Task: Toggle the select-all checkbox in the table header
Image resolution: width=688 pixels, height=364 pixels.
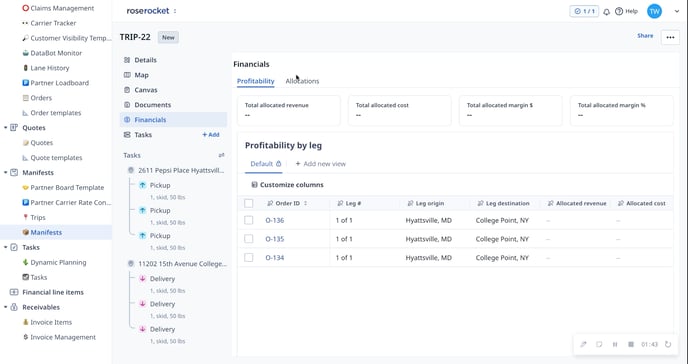Action: pyautogui.click(x=249, y=203)
